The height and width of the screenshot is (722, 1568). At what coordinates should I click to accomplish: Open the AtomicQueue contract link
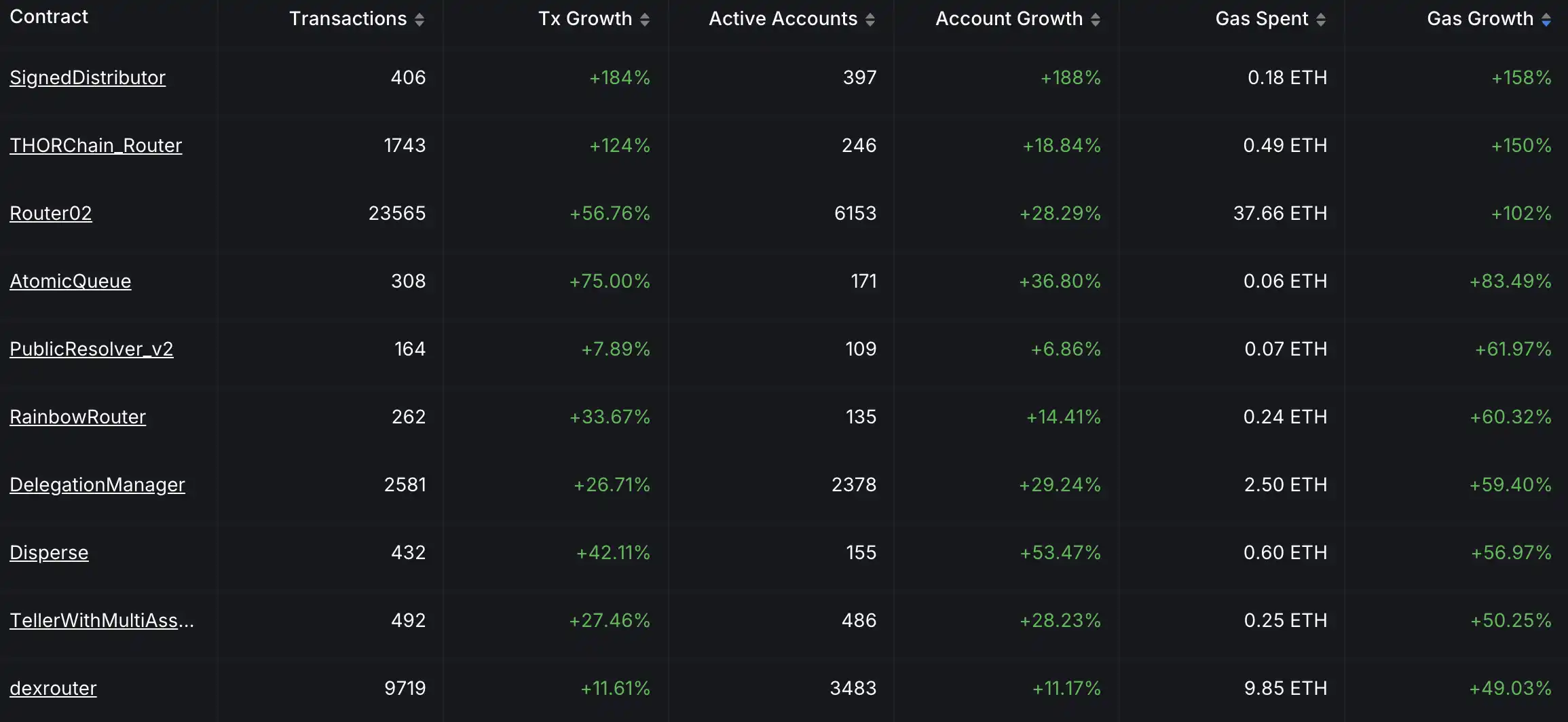(71, 282)
